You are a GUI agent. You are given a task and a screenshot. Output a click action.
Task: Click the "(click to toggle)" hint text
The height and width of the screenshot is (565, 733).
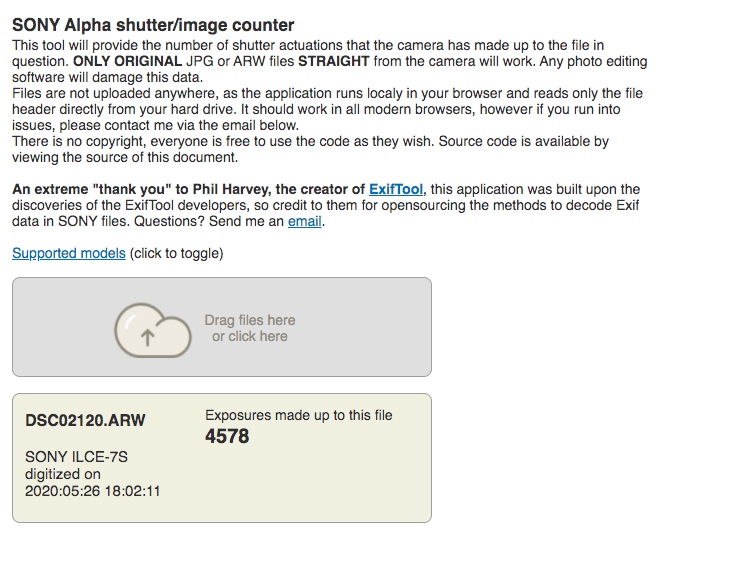tap(176, 253)
